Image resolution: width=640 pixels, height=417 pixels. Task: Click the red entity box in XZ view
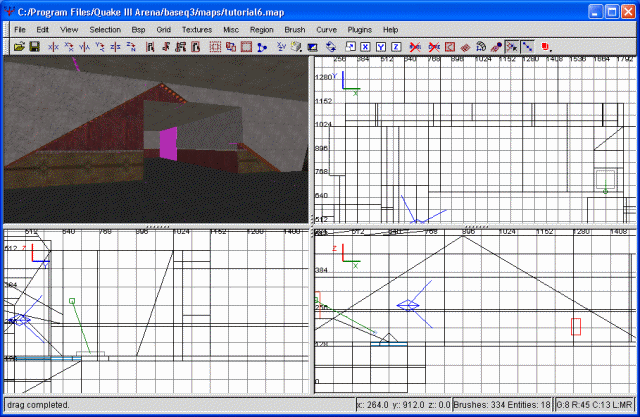tap(576, 327)
